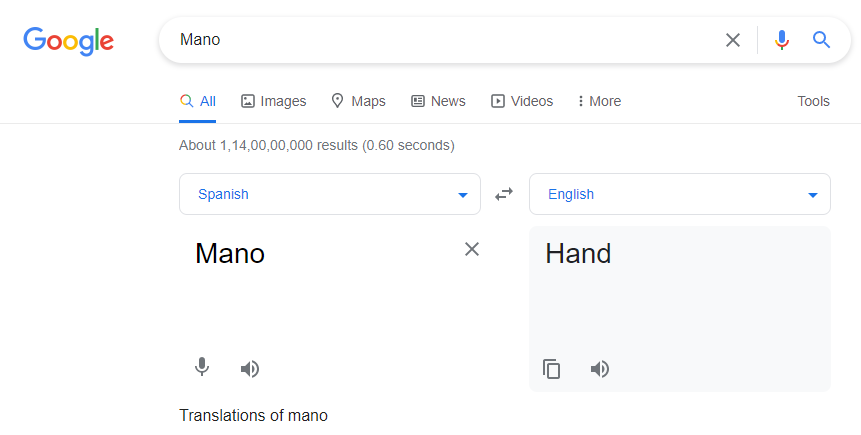The width and height of the screenshot is (861, 435).
Task: Open the Videos results tab
Action: coord(522,101)
